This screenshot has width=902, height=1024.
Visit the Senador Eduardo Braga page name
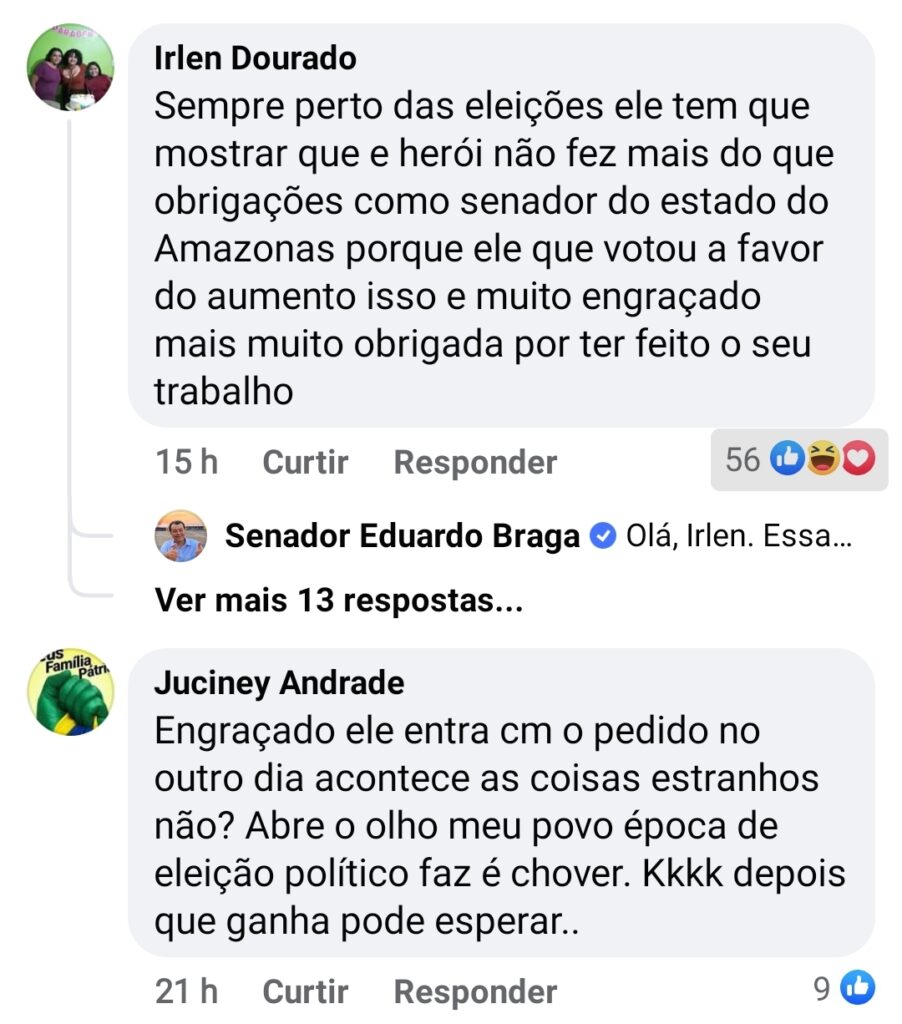pos(402,537)
